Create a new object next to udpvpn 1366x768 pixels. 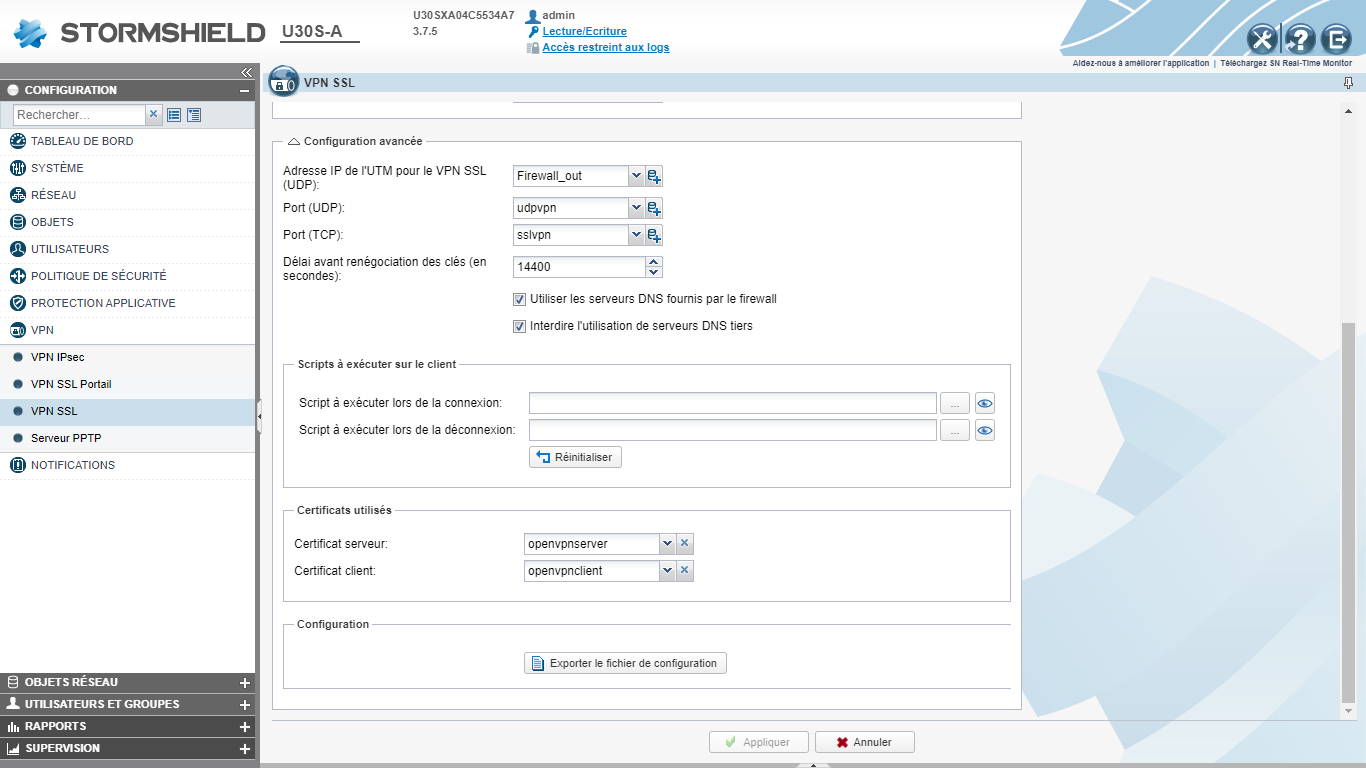tap(654, 208)
